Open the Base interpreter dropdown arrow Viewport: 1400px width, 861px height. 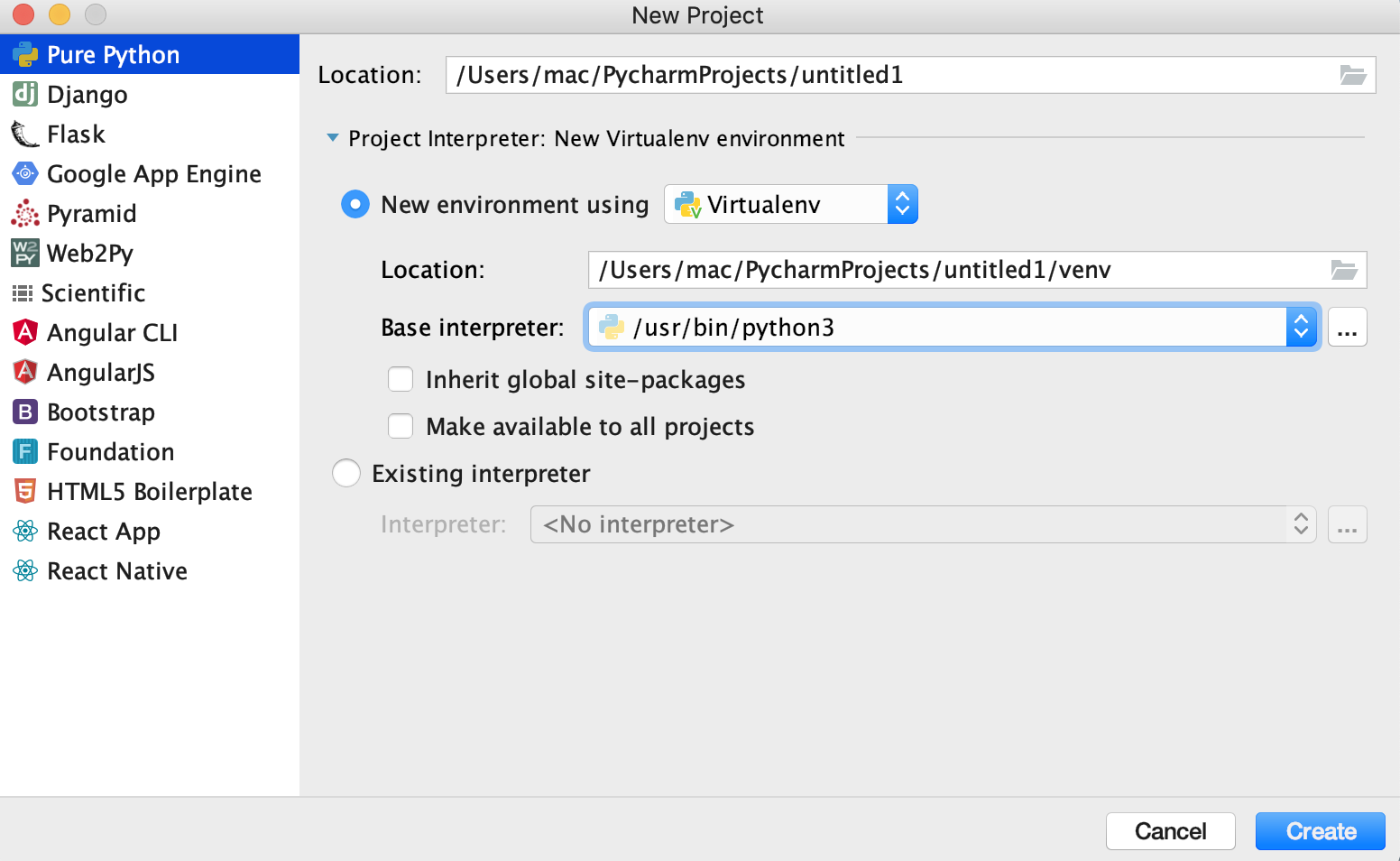point(1301,328)
